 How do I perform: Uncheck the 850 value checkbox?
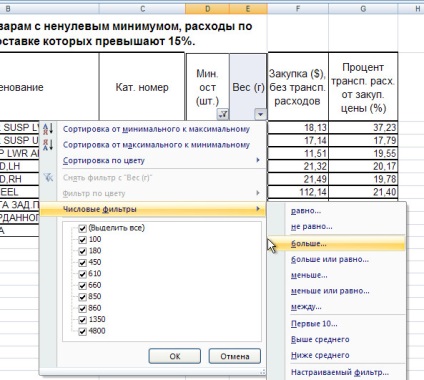click(82, 297)
